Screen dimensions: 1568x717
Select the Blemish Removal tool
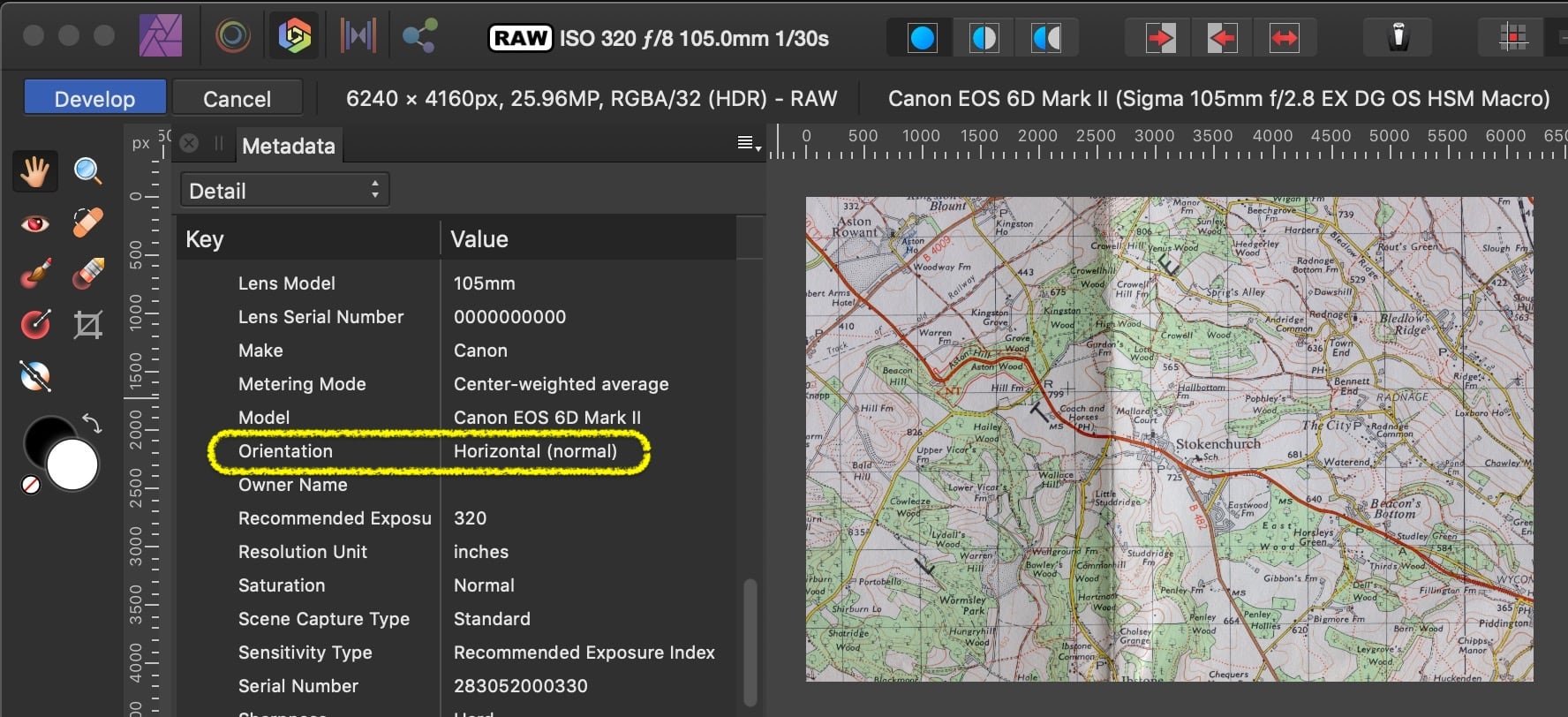87,223
